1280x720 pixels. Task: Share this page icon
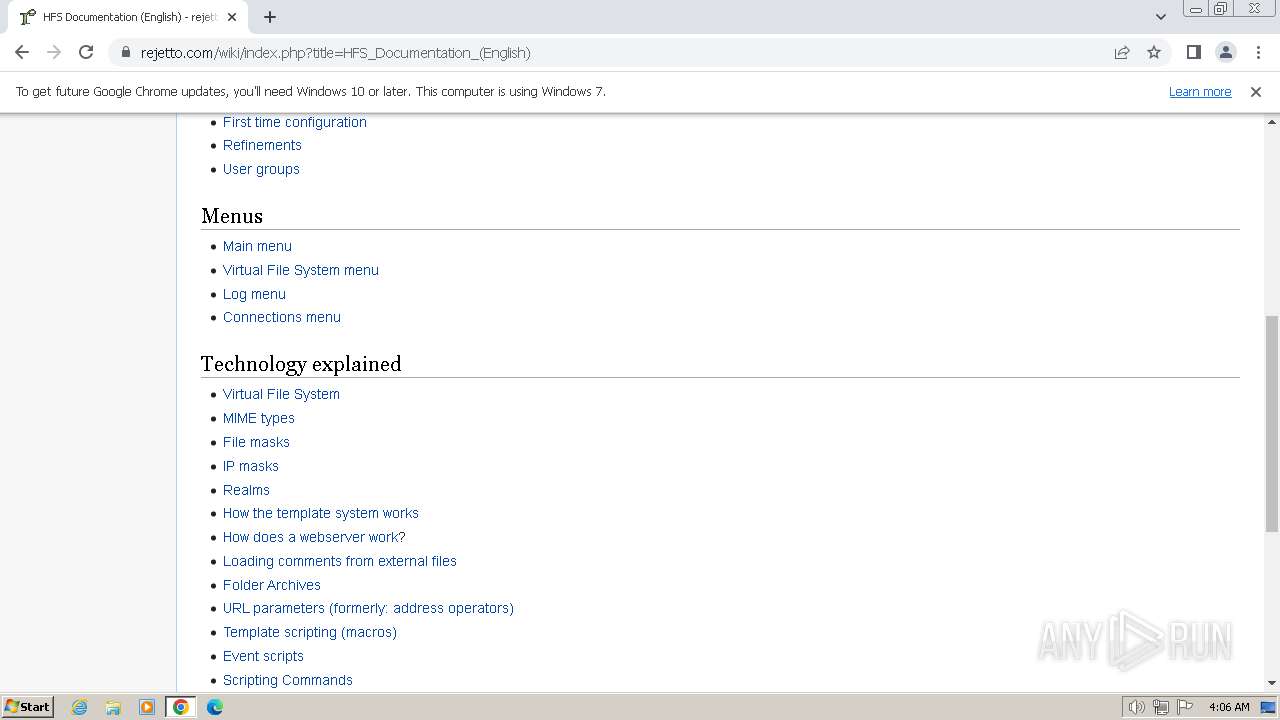pos(1122,52)
